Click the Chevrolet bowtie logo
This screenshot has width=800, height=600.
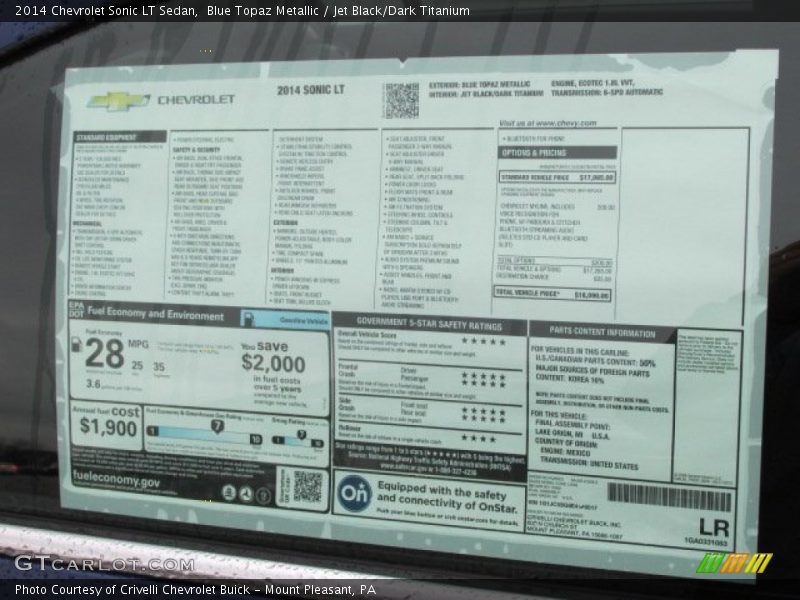pyautogui.click(x=118, y=101)
